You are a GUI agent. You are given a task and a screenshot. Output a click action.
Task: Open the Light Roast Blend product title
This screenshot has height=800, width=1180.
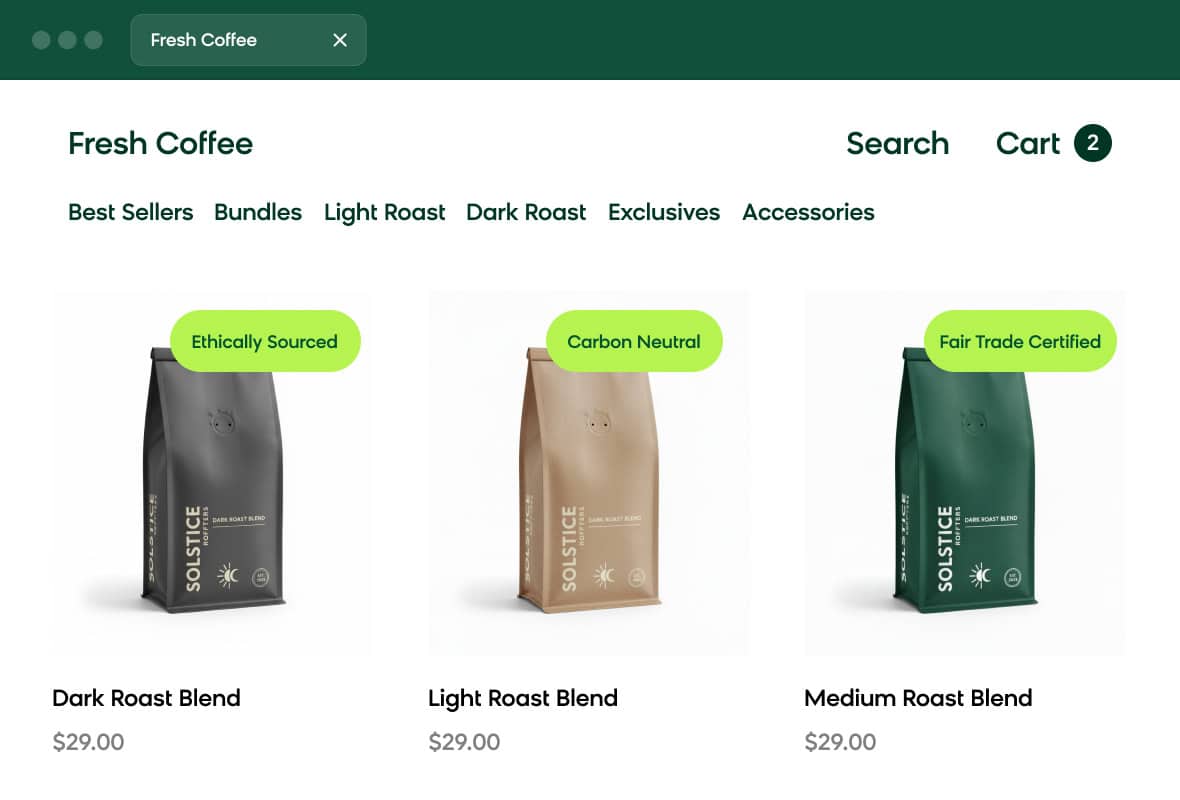tap(523, 698)
